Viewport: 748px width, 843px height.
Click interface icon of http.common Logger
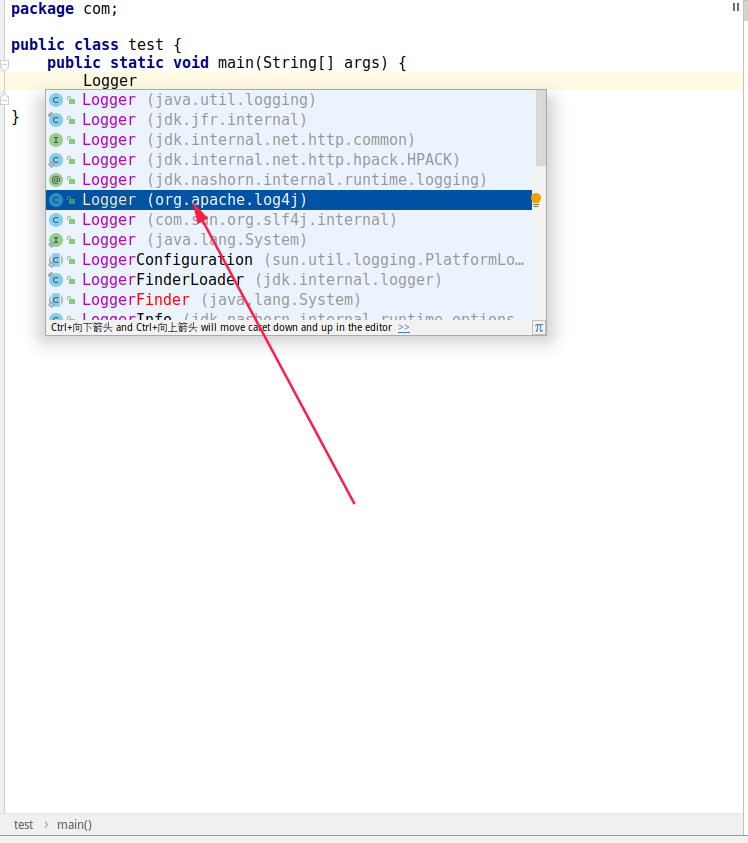pos(56,140)
